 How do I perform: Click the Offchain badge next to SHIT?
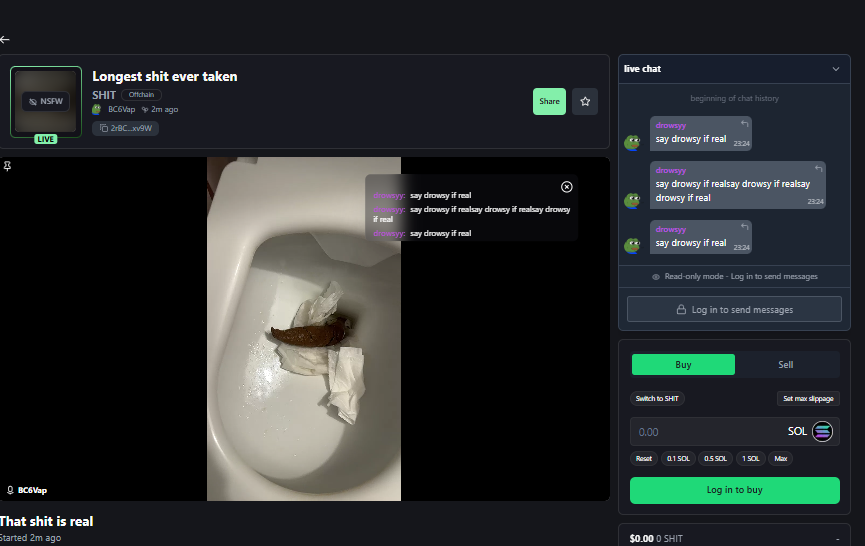141,95
